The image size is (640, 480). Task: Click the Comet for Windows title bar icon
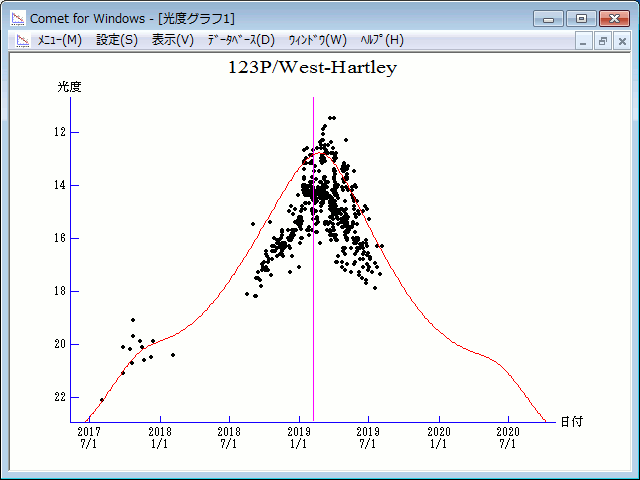(x=18, y=18)
